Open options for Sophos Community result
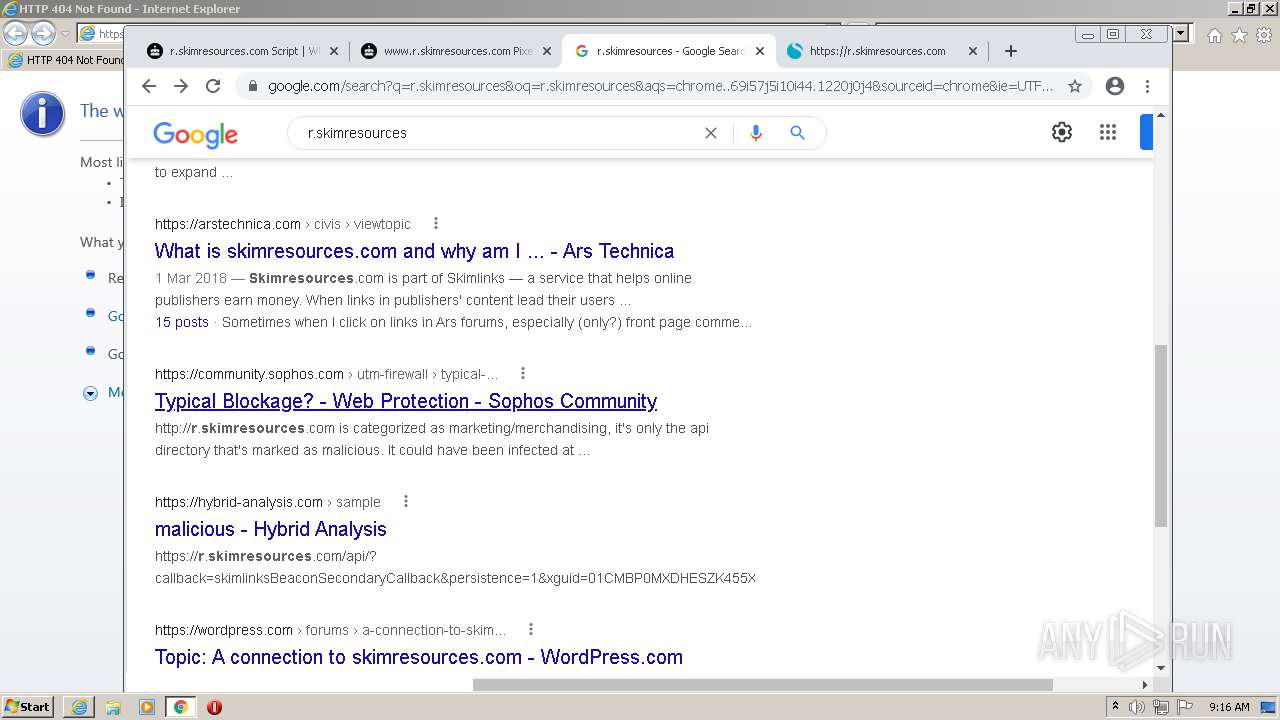The image size is (1280, 720). point(522,373)
